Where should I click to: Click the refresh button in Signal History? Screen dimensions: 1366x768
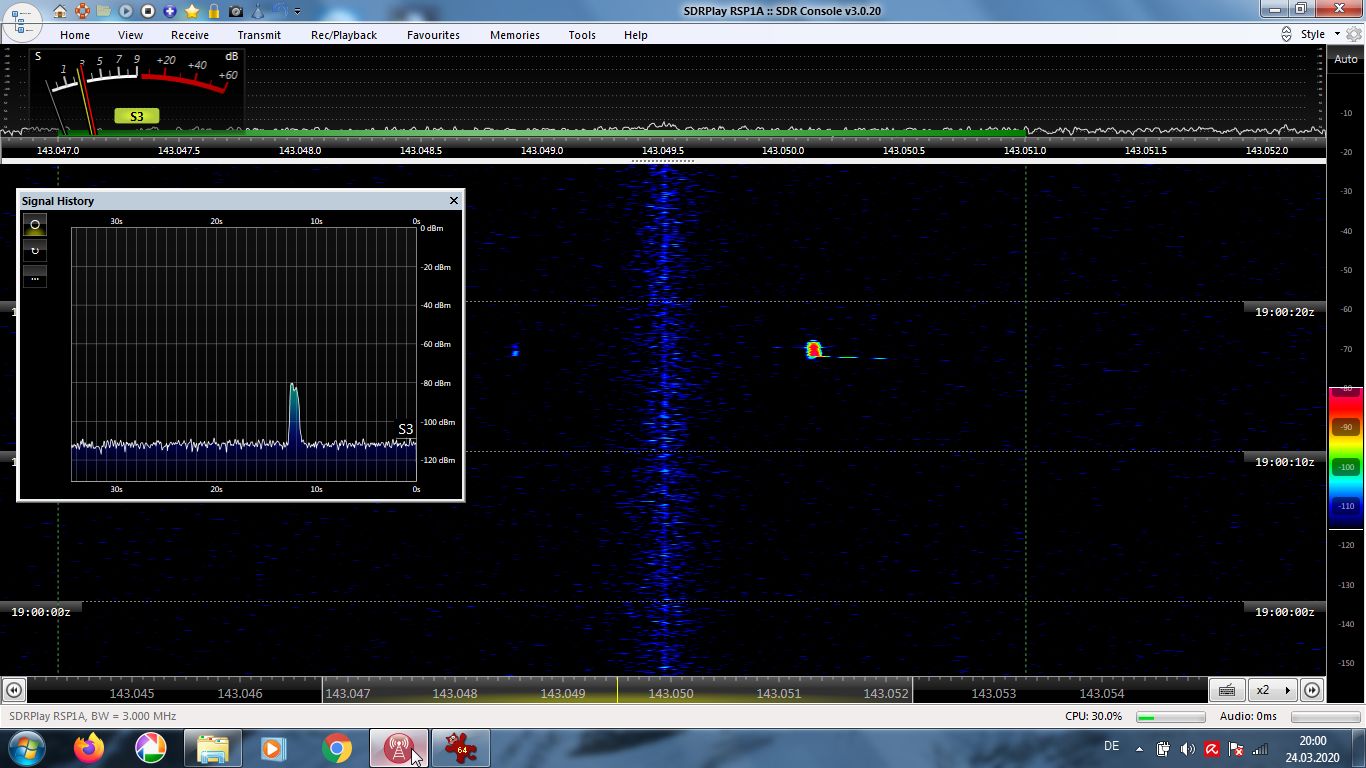[35, 251]
